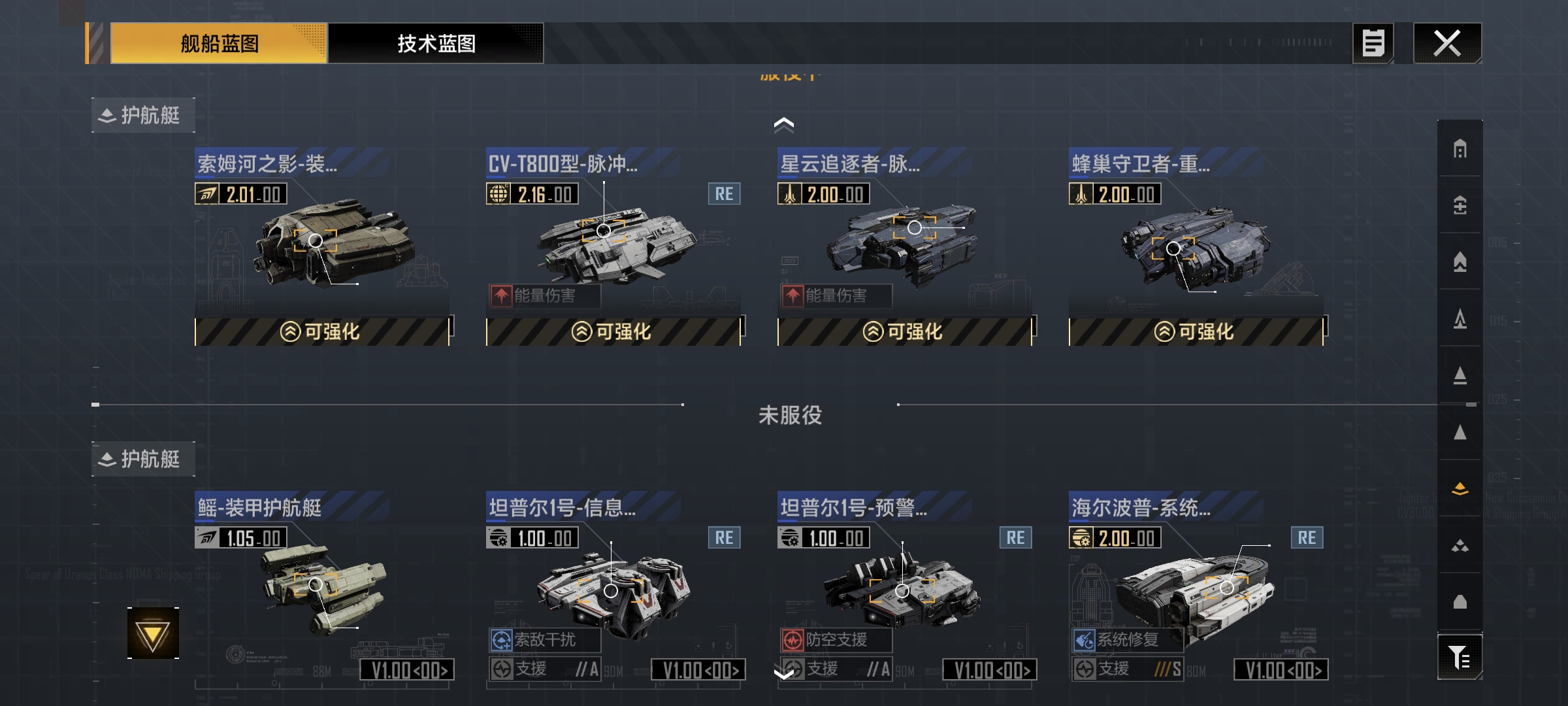Click the RE badge on 坦普尔1号-预警 card
This screenshot has width=1568, height=706.
(x=1015, y=538)
